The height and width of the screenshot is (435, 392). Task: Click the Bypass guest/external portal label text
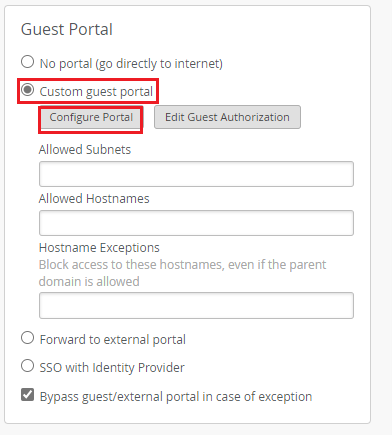pyautogui.click(x=176, y=397)
